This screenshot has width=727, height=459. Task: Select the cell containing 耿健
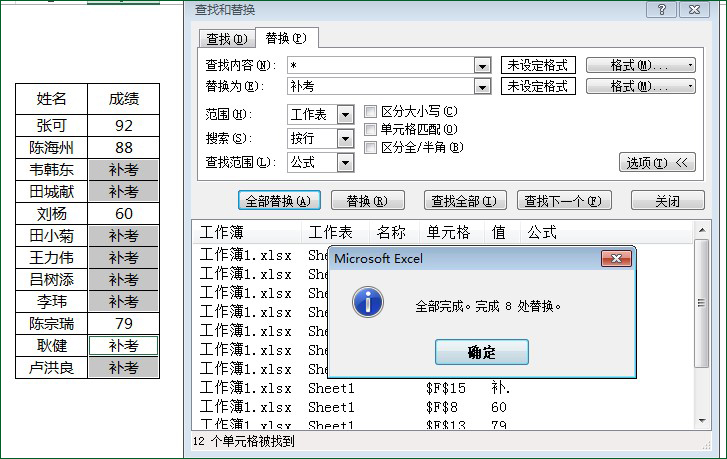click(51, 346)
